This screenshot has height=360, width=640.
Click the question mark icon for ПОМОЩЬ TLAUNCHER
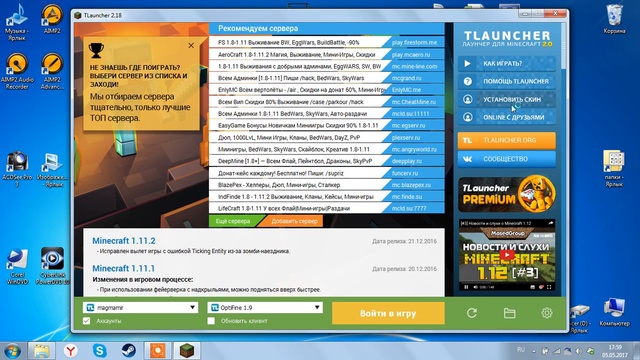click(x=468, y=81)
